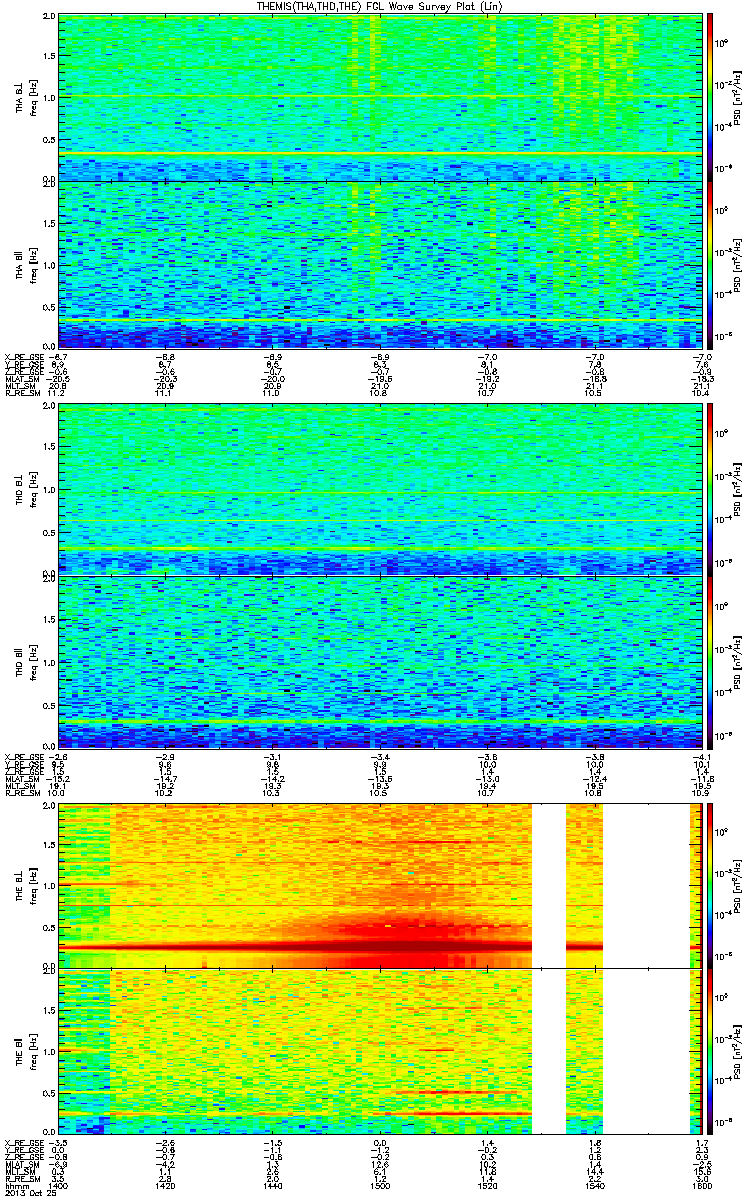Image resolution: width=750 pixels, height=1200 pixels.
Task: Click the '1420' time tick label
Action: [x=165, y=1188]
